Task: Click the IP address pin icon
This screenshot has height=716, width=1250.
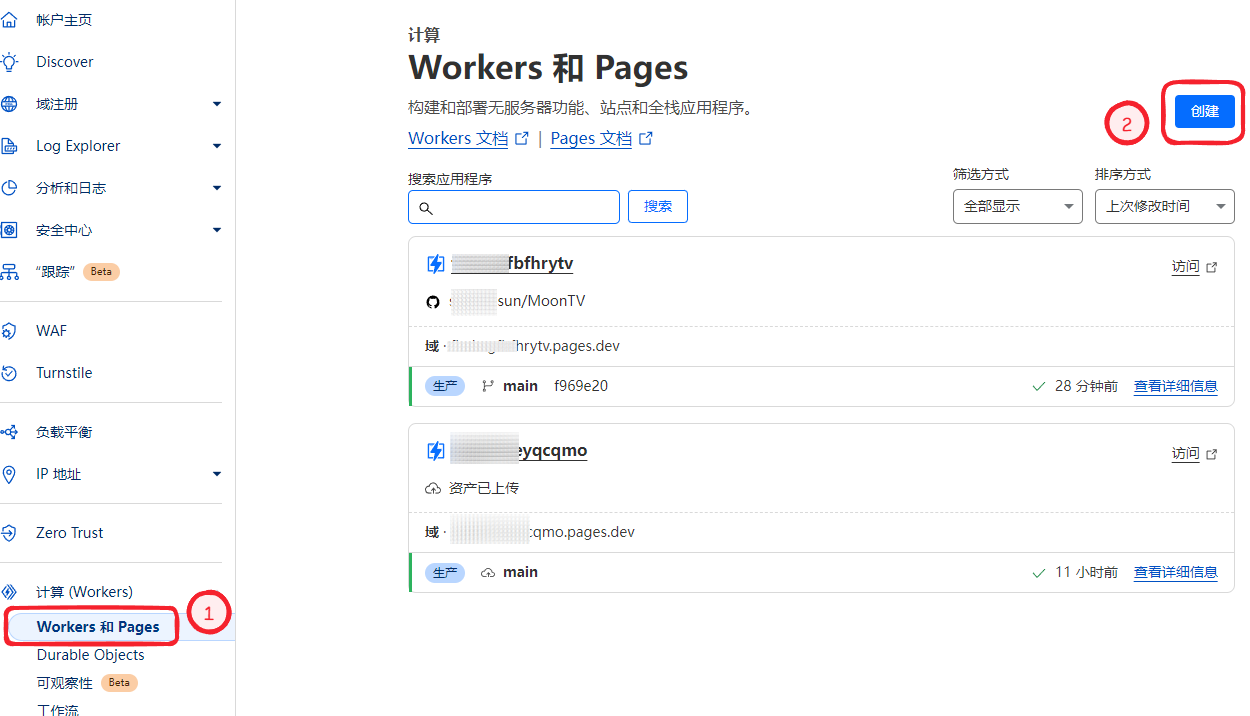Action: (x=9, y=474)
